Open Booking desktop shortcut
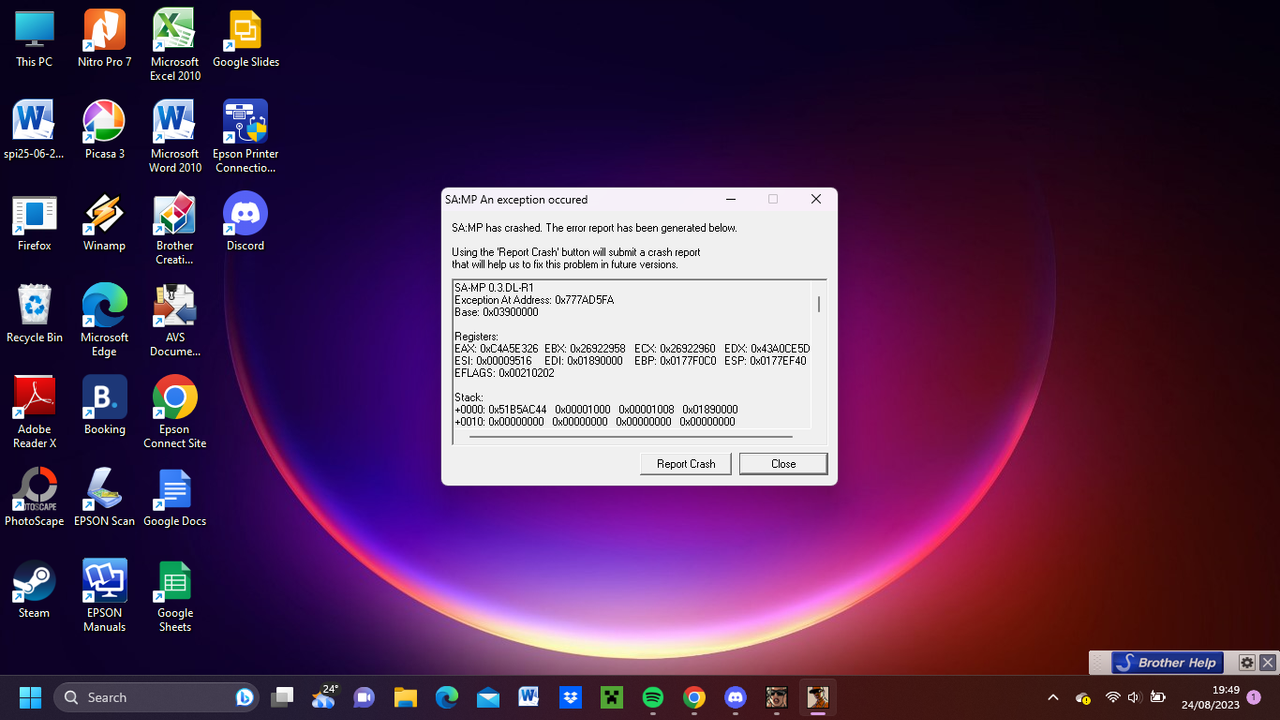The height and width of the screenshot is (720, 1280). pos(104,405)
